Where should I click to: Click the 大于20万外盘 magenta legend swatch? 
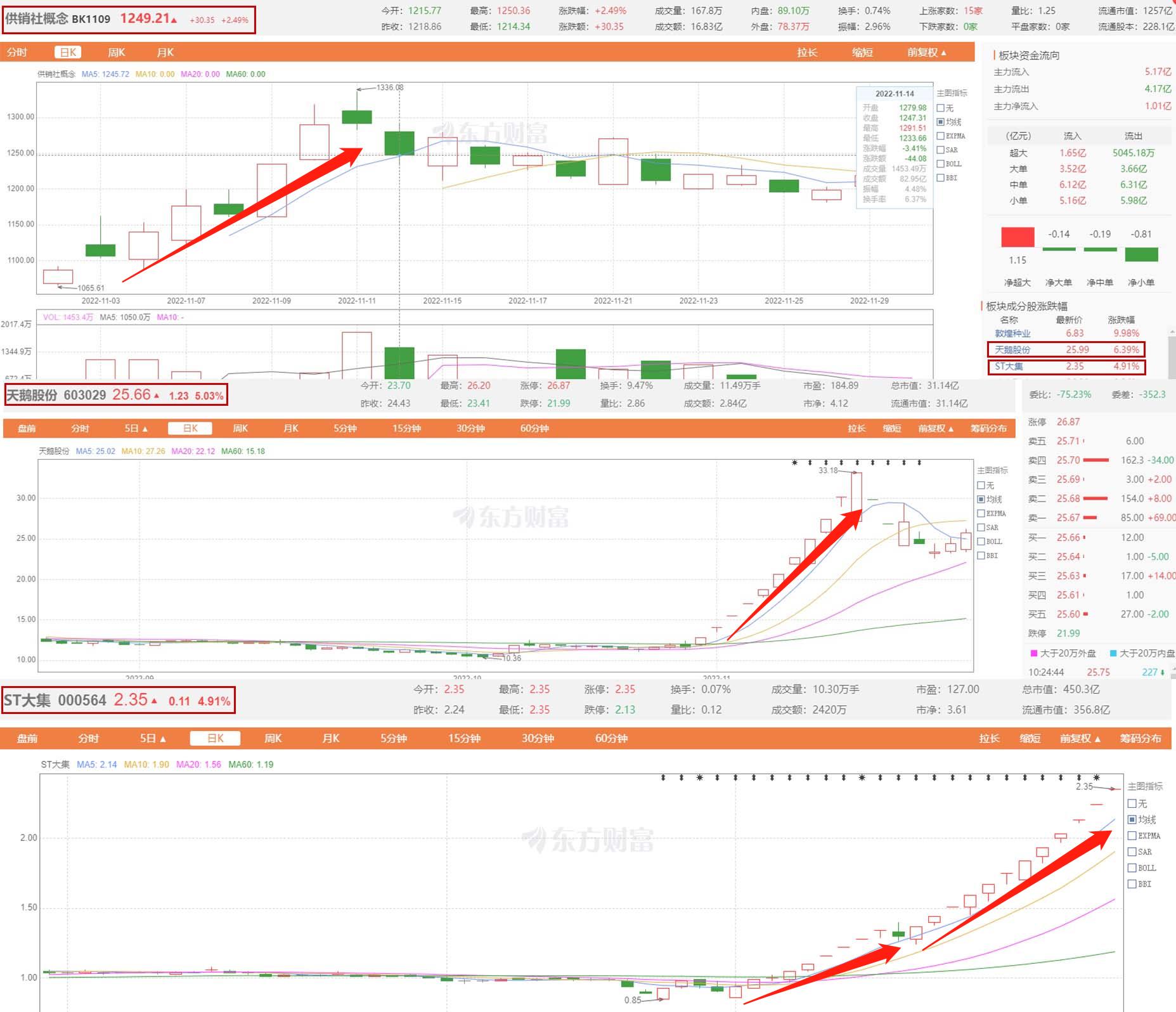coord(1034,653)
